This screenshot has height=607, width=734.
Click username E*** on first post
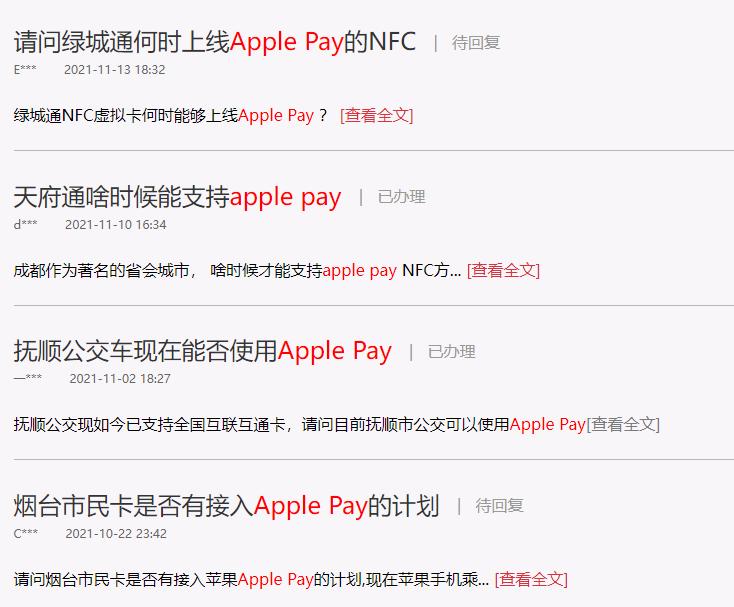pyautogui.click(x=25, y=70)
